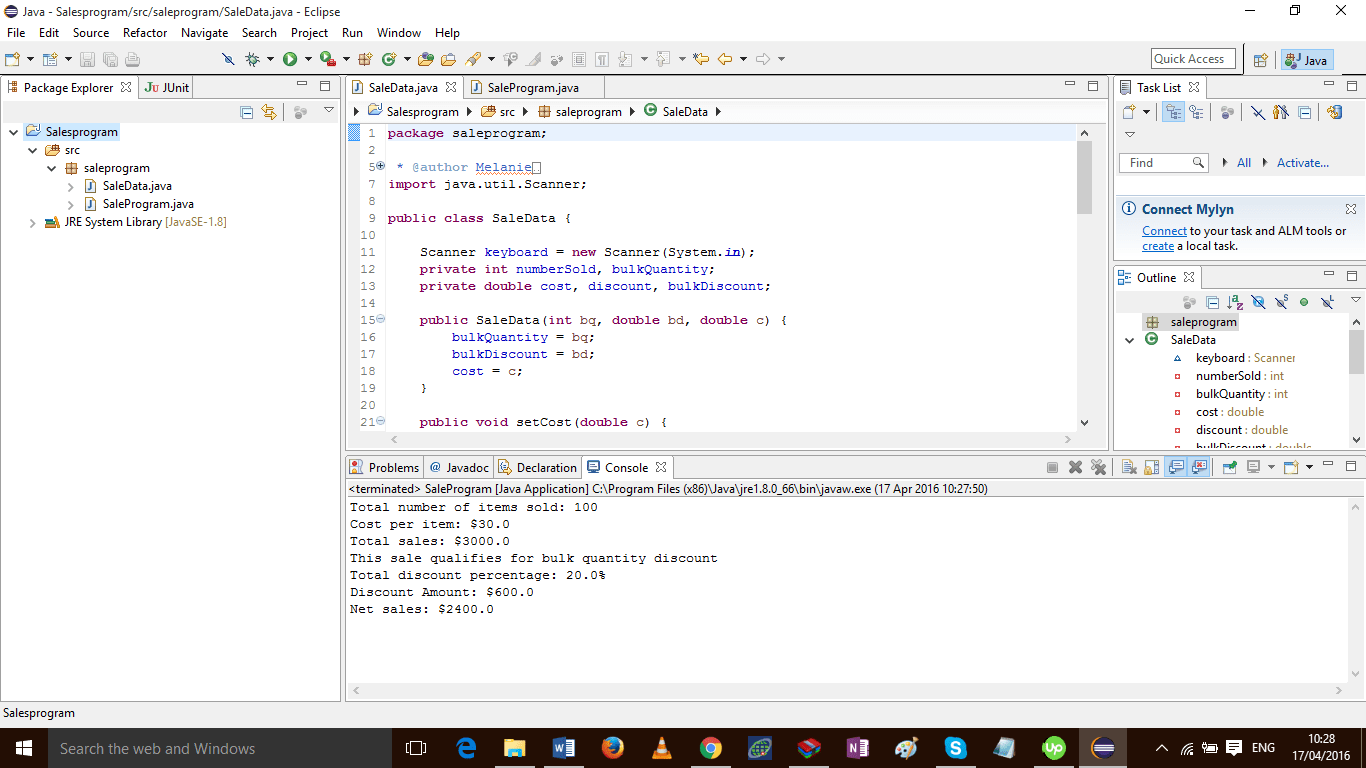
Task: Click Pin Console icon
Action: [1230, 467]
